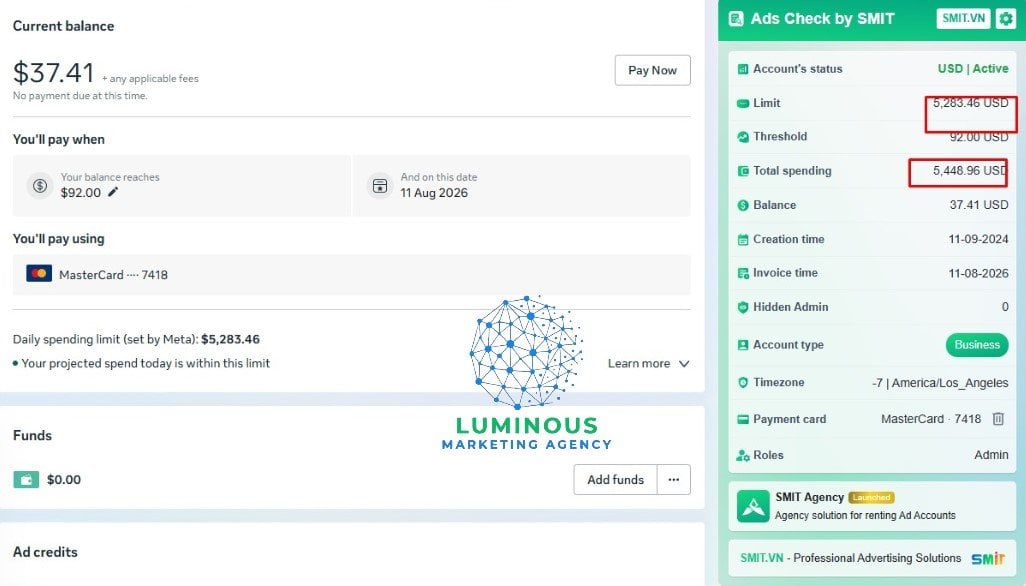
Task: Click the green Funds wallet icon
Action: (x=26, y=479)
